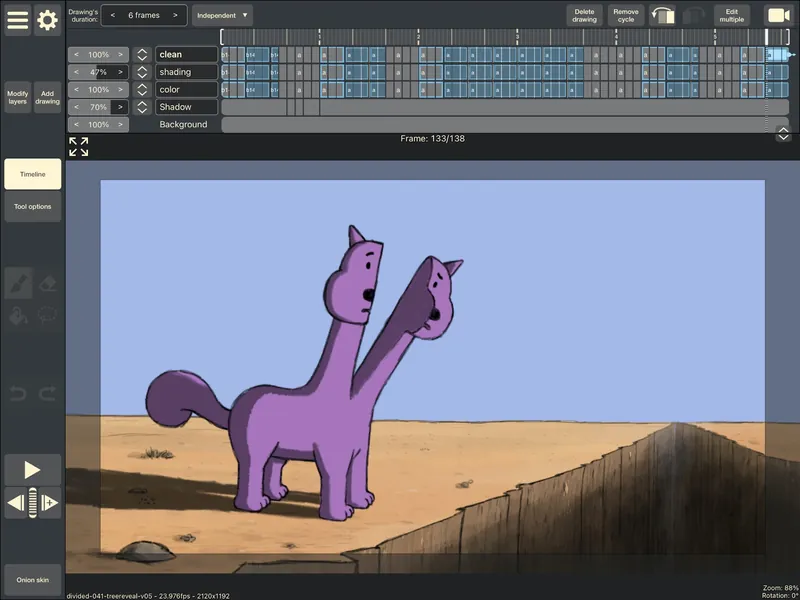Click Remove cycle in the toolbar
The height and width of the screenshot is (600, 800).
tap(625, 13)
